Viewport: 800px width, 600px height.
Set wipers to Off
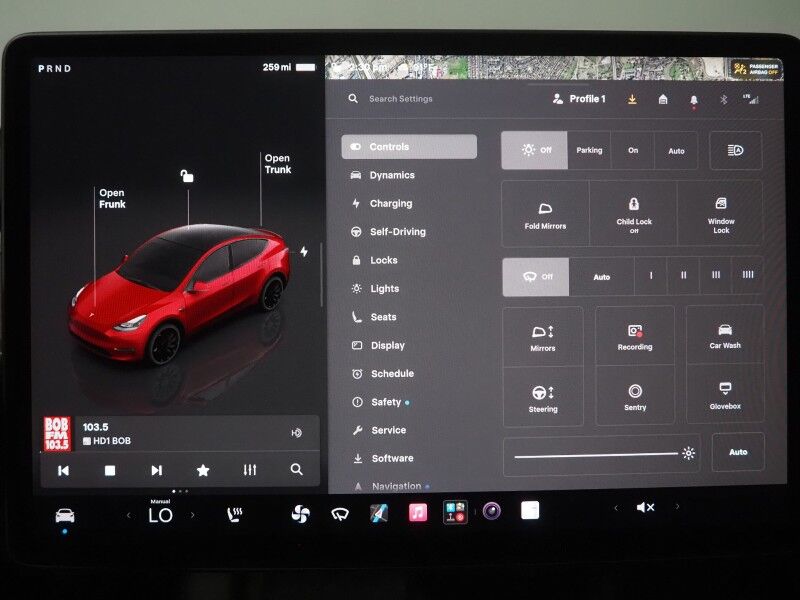536,277
